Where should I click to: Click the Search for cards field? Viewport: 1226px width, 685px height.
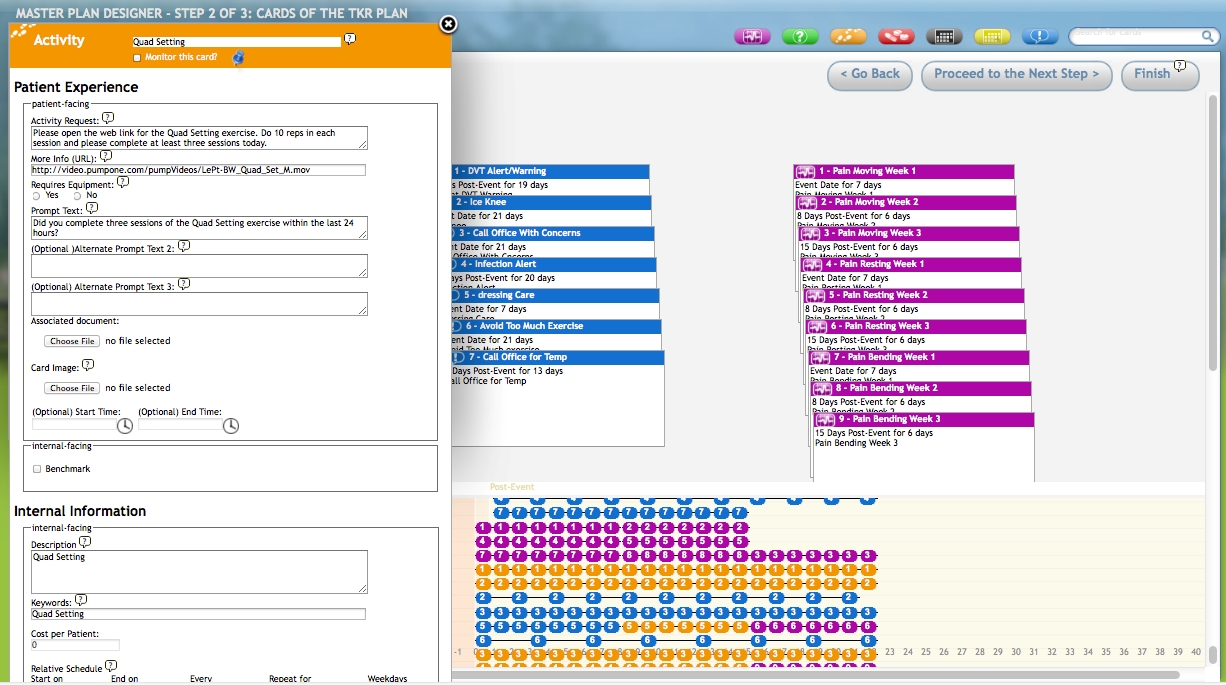[1137, 36]
